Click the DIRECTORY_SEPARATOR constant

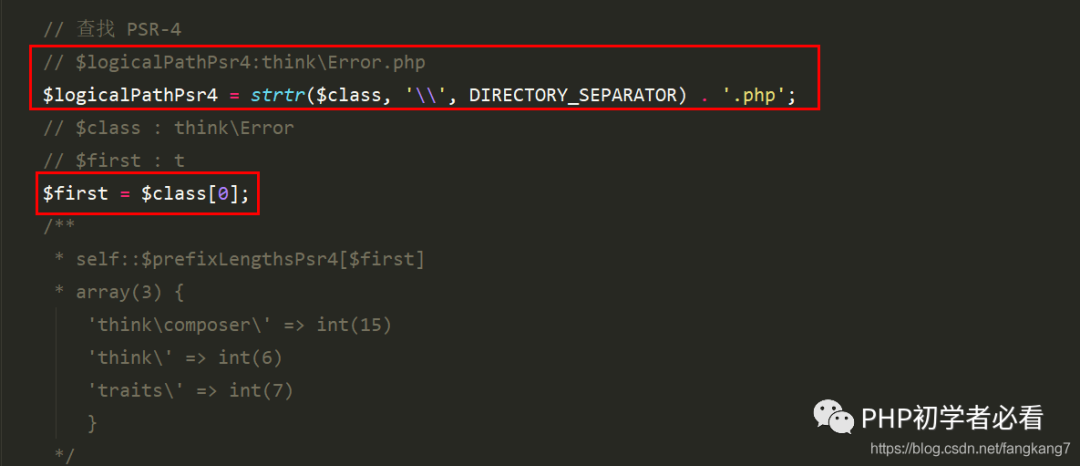point(574,96)
